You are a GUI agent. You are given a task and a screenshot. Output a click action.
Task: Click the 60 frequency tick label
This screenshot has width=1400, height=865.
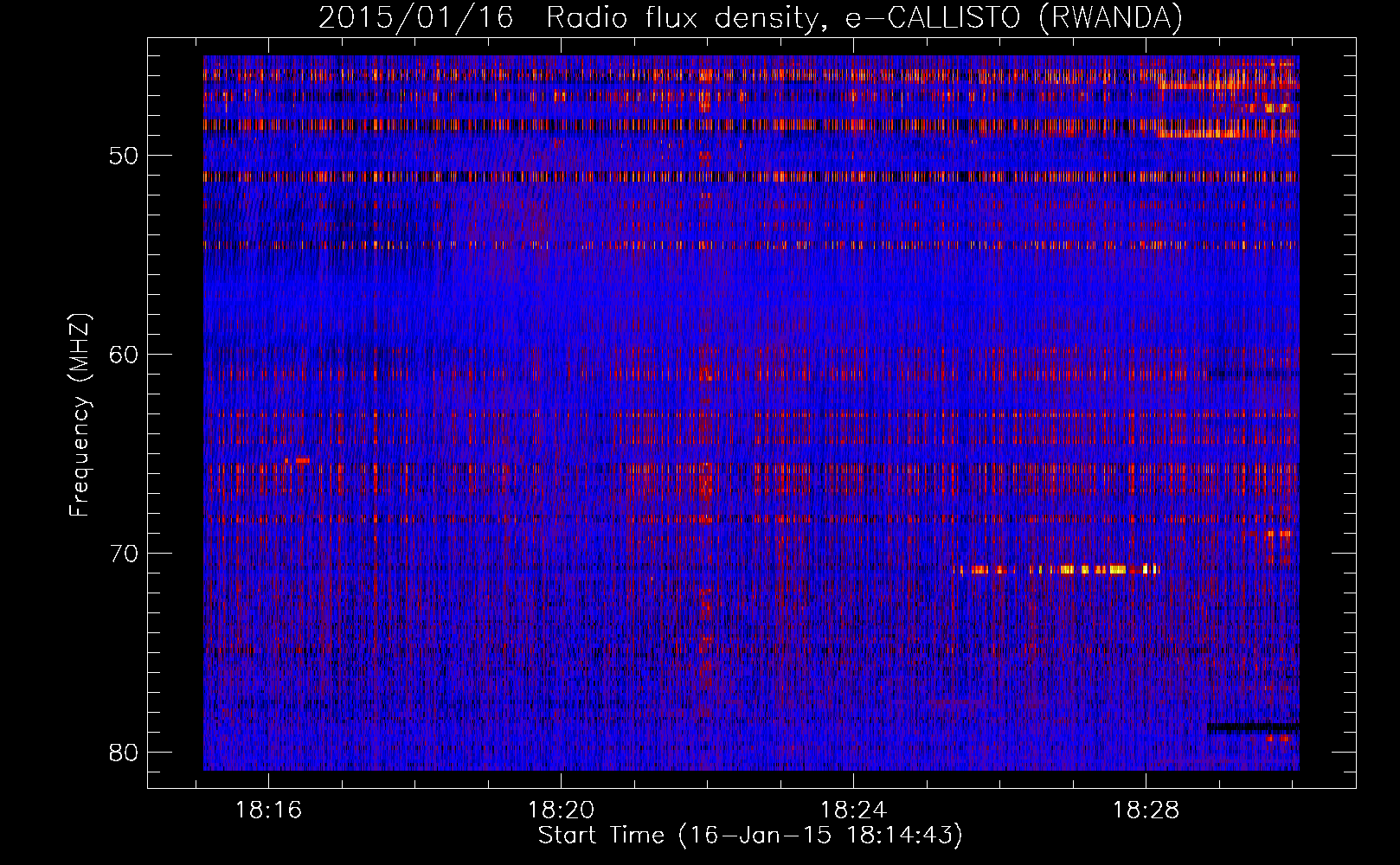click(123, 355)
